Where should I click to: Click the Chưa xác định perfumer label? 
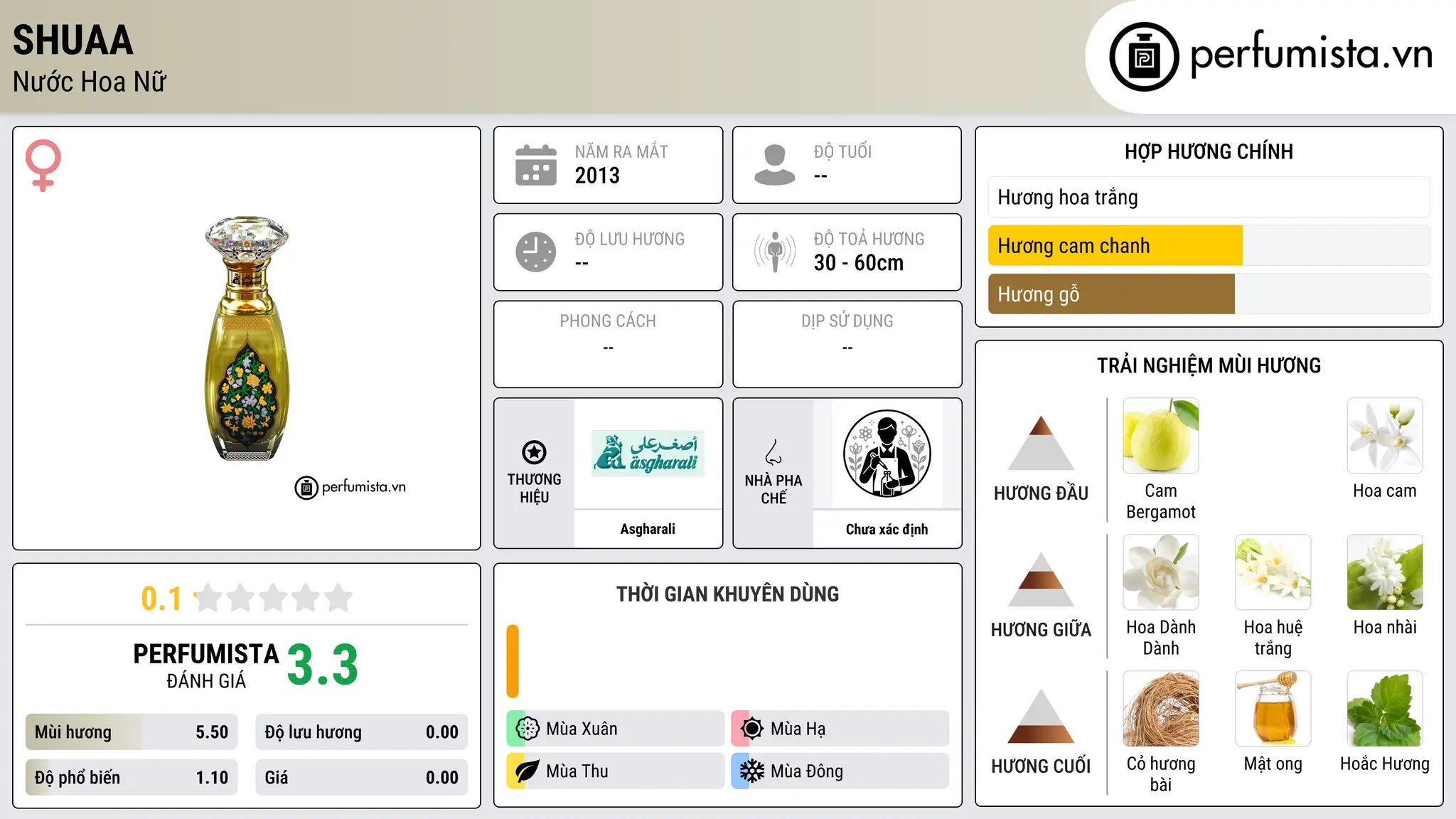coord(887,529)
